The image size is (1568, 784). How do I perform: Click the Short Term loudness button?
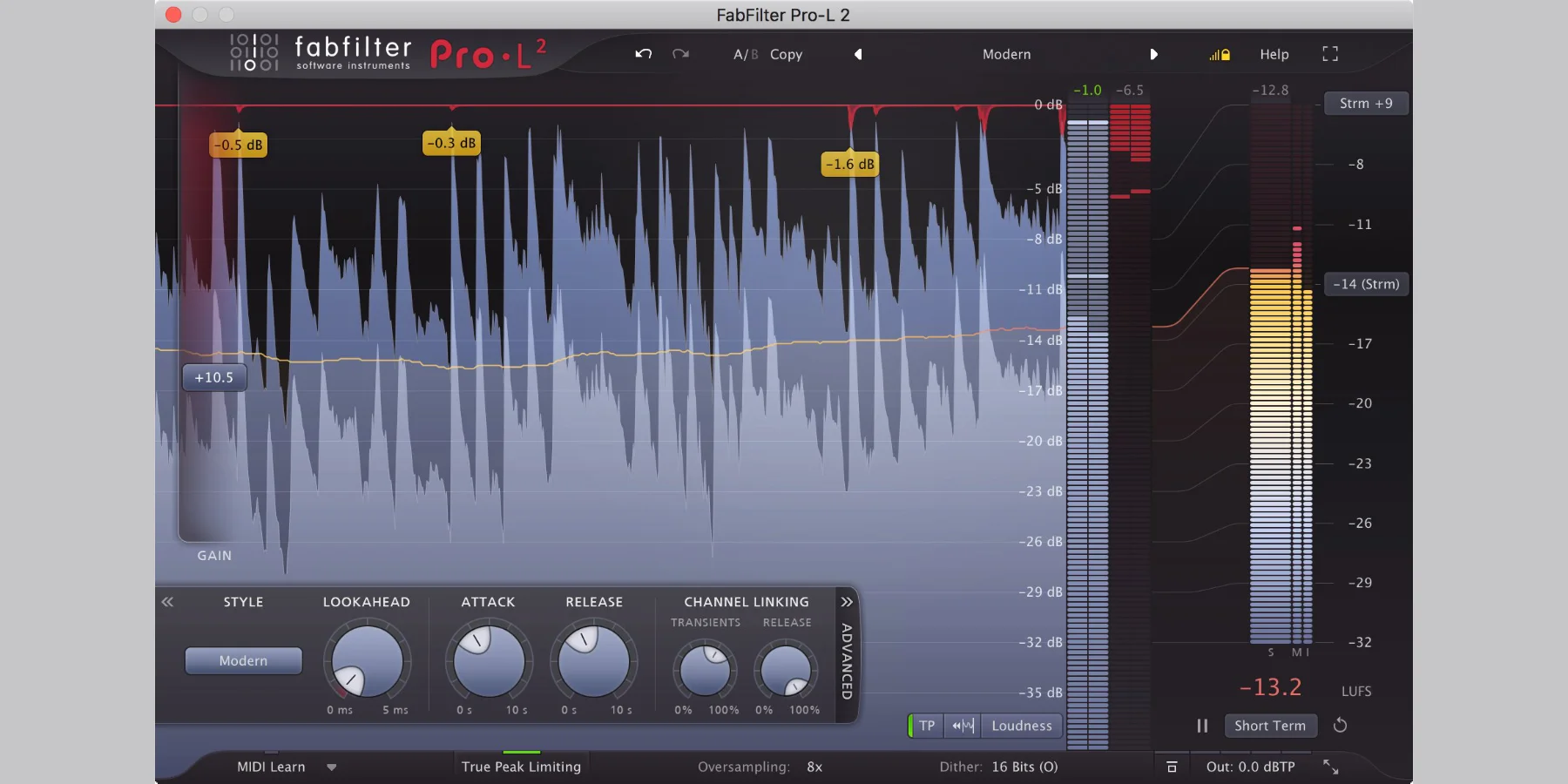[x=1269, y=726]
